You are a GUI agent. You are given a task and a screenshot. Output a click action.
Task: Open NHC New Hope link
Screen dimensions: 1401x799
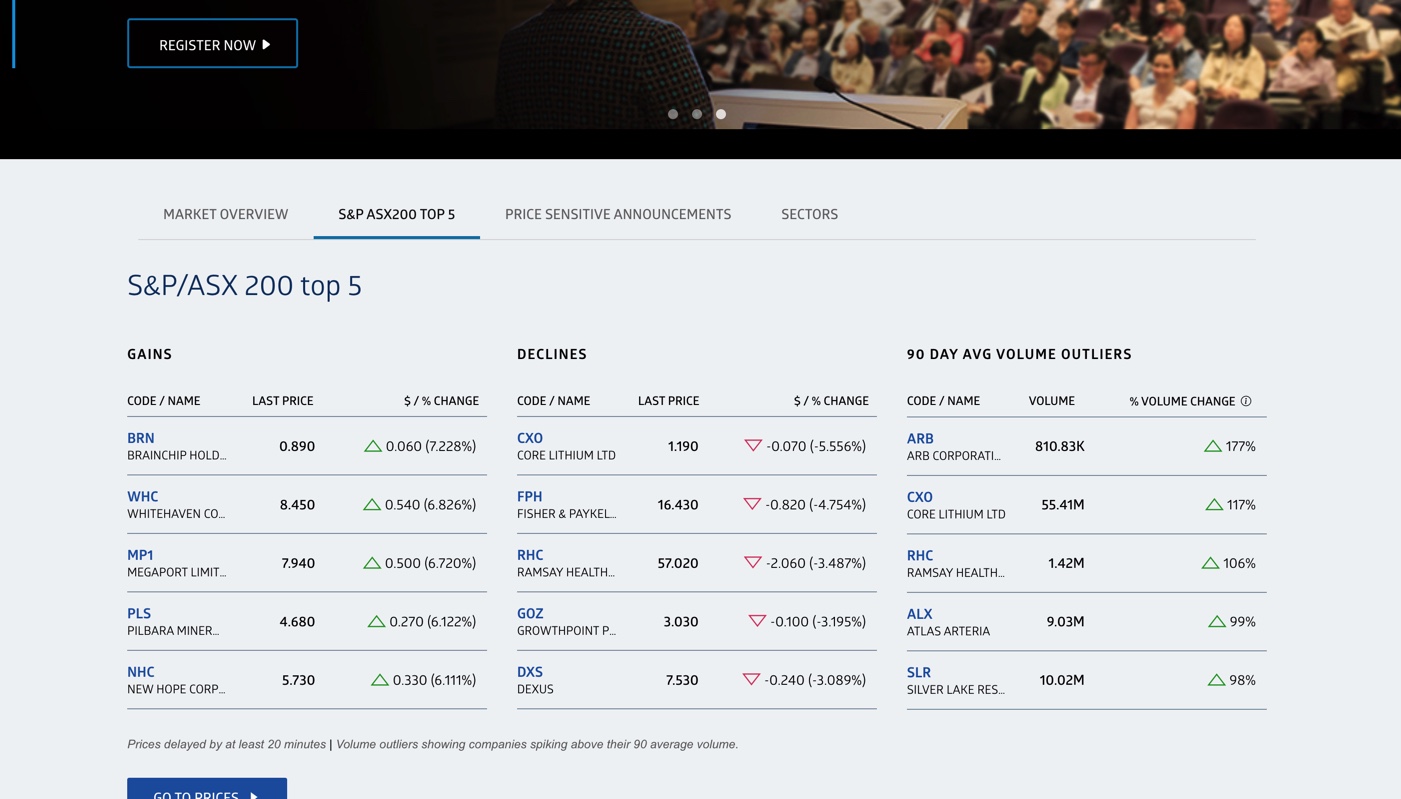[141, 672]
